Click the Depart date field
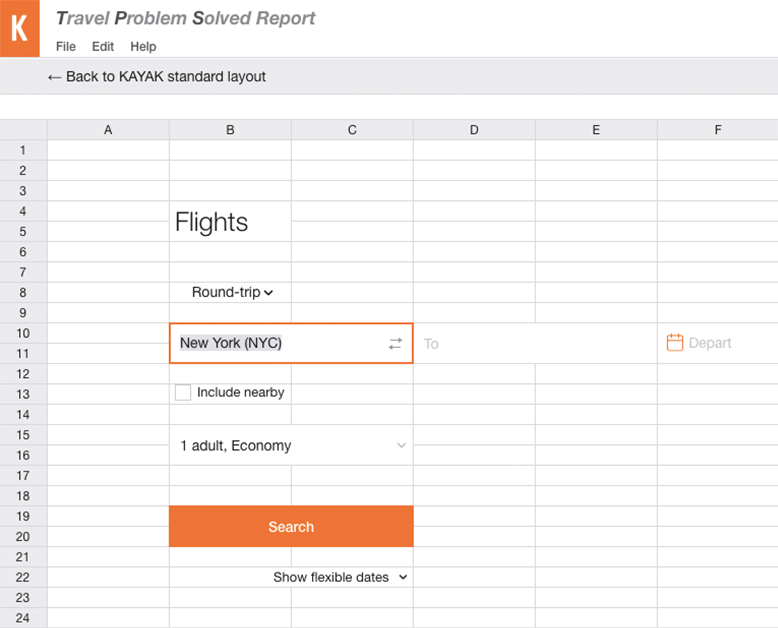Image resolution: width=778 pixels, height=628 pixels. (x=717, y=343)
